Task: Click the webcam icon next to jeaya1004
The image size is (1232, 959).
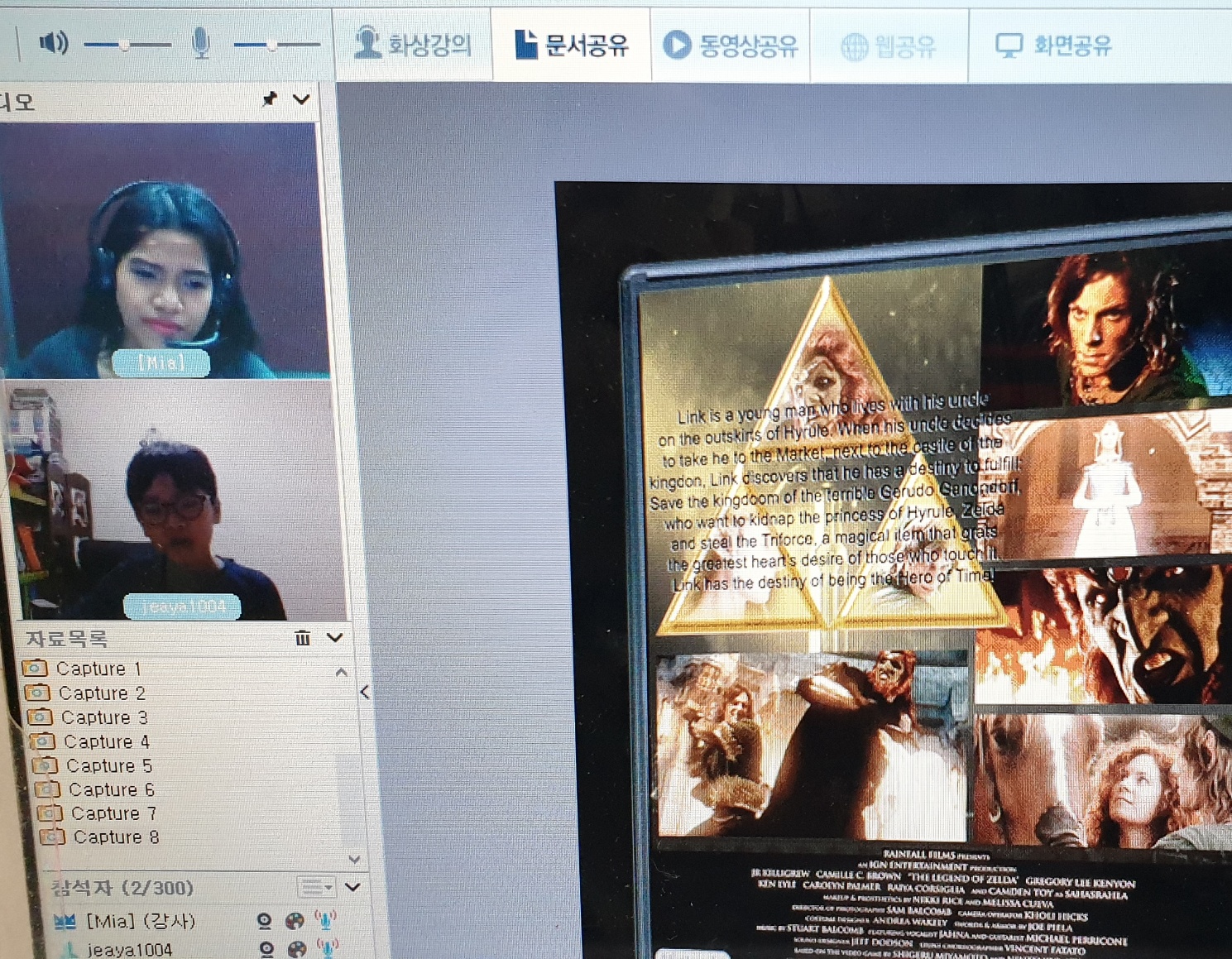Action: tap(266, 948)
